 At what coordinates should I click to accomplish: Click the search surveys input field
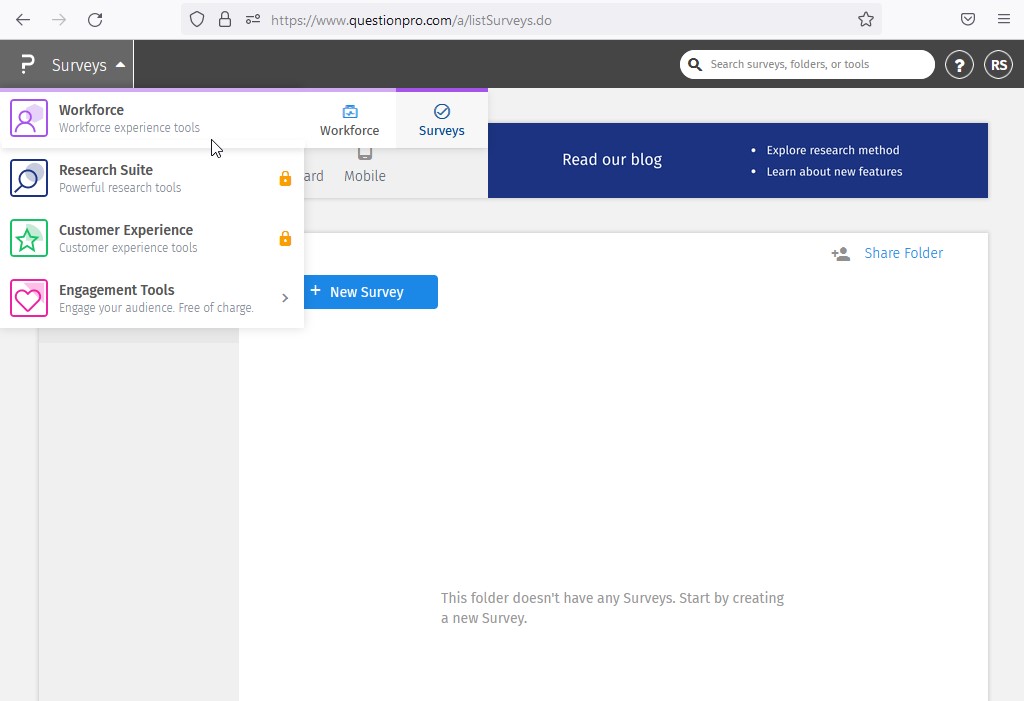815,65
